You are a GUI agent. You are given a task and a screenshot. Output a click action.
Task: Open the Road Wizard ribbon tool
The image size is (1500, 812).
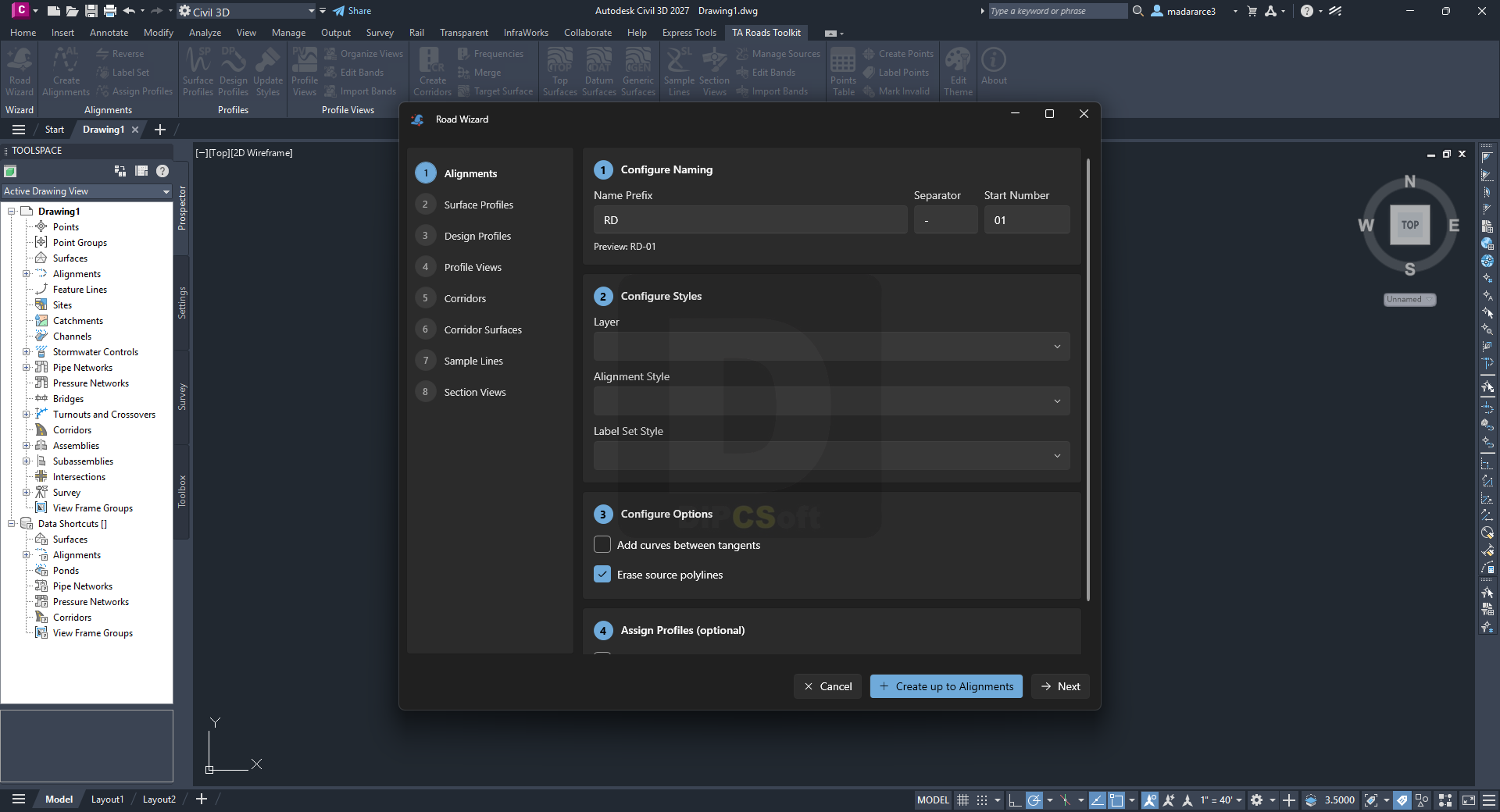pyautogui.click(x=20, y=70)
